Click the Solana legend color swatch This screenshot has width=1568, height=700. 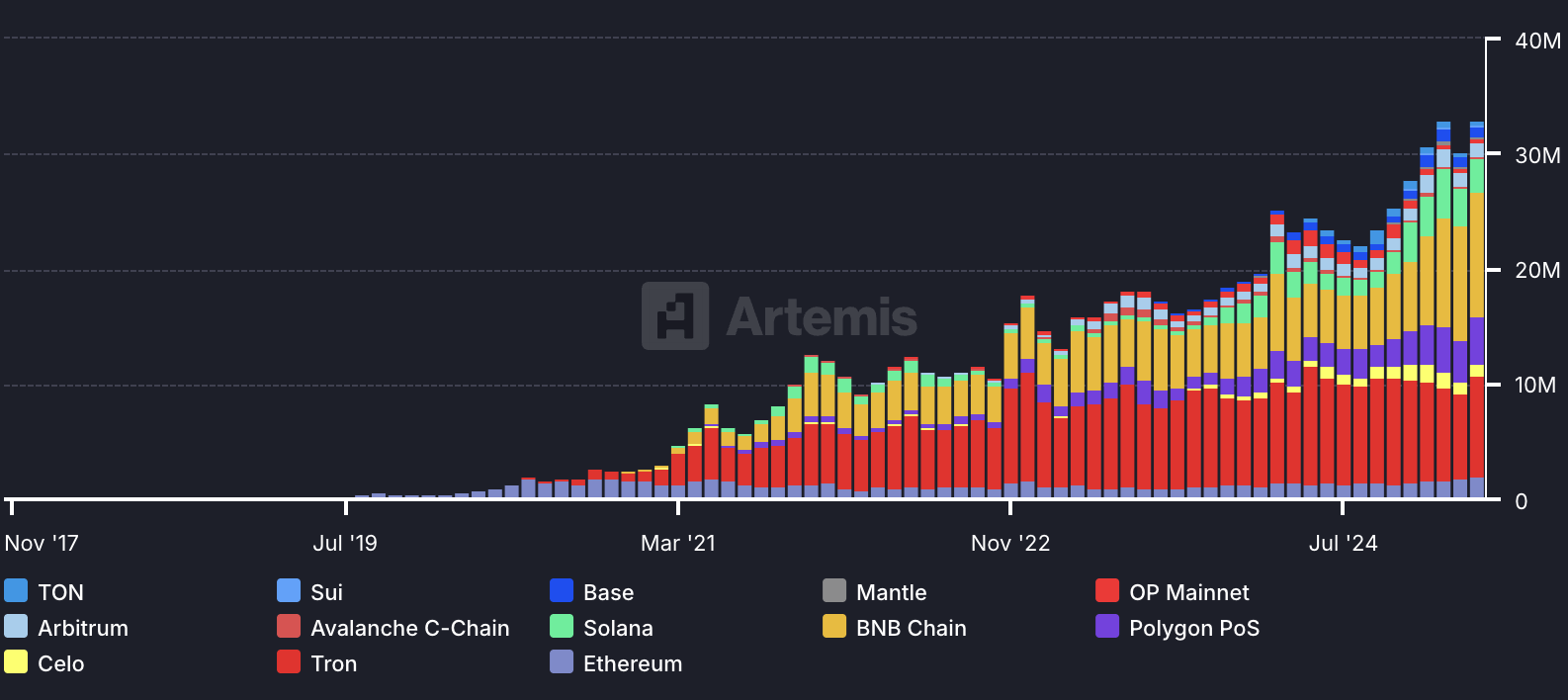click(562, 627)
